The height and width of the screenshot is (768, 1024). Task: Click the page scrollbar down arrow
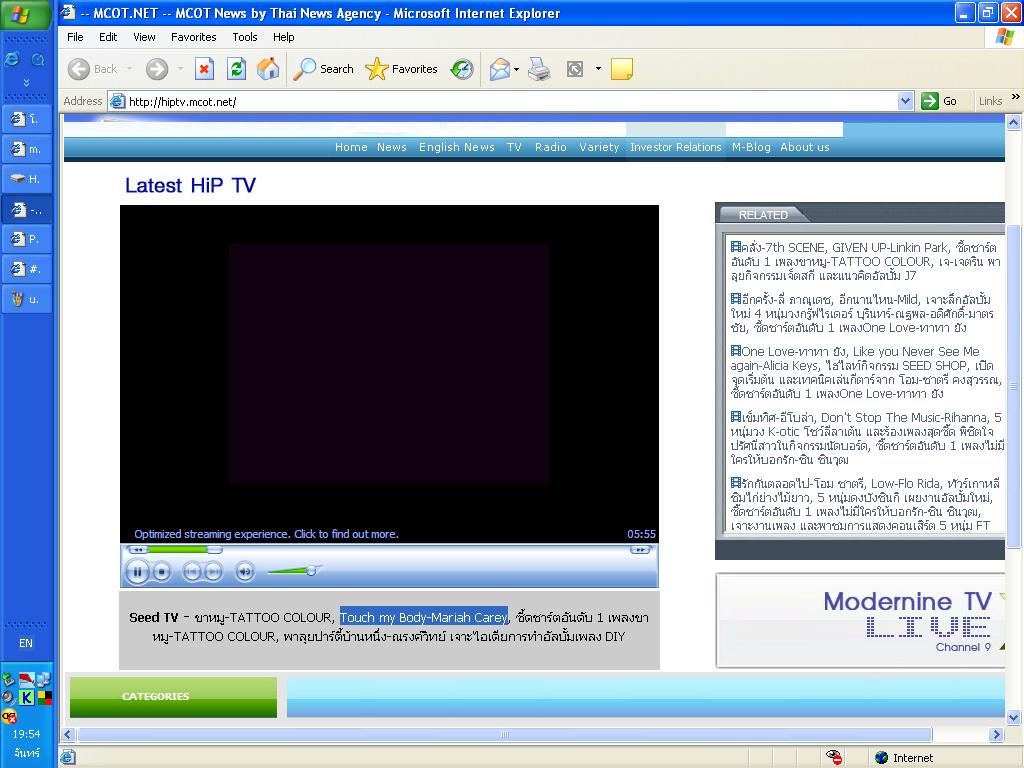[1014, 718]
